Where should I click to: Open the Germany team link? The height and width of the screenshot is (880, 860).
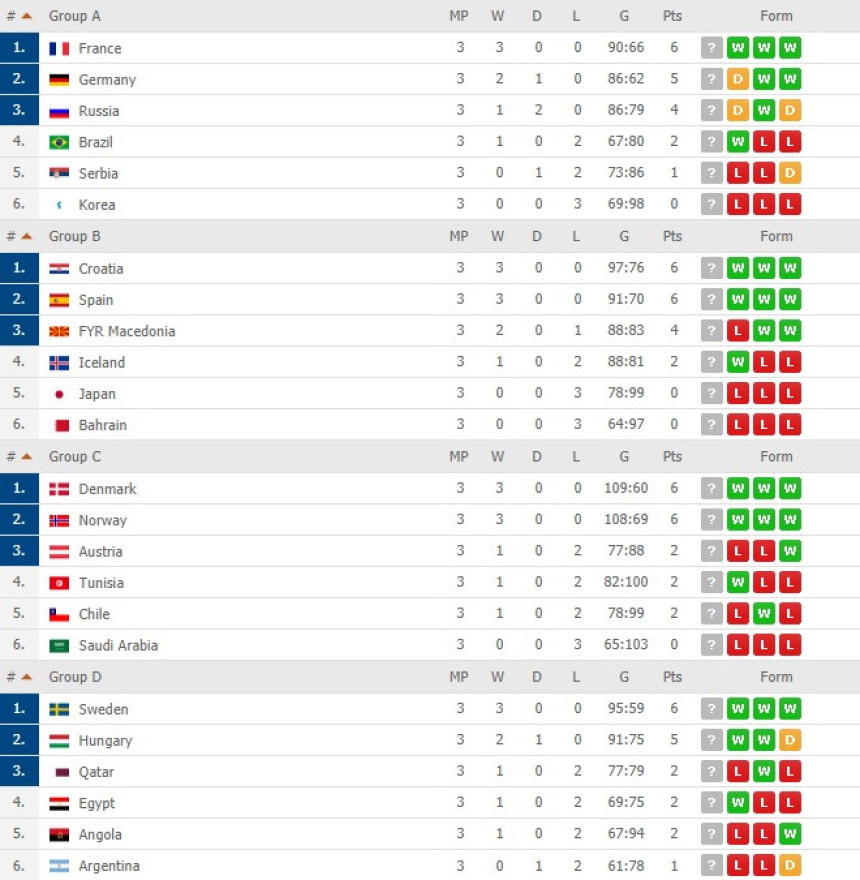(x=107, y=80)
